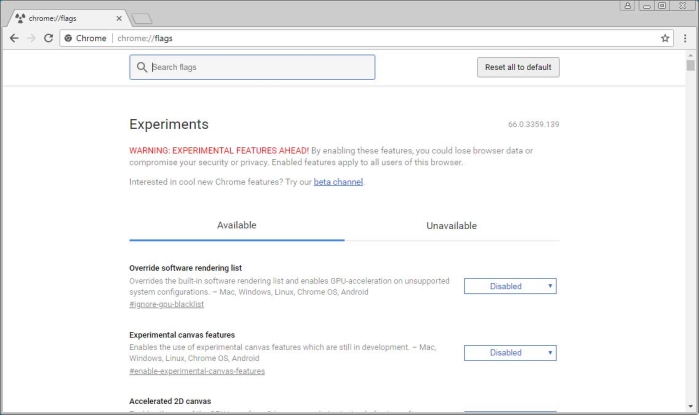This screenshot has width=699, height=415.
Task: Open a new tab with the new tab button
Action: [x=142, y=19]
